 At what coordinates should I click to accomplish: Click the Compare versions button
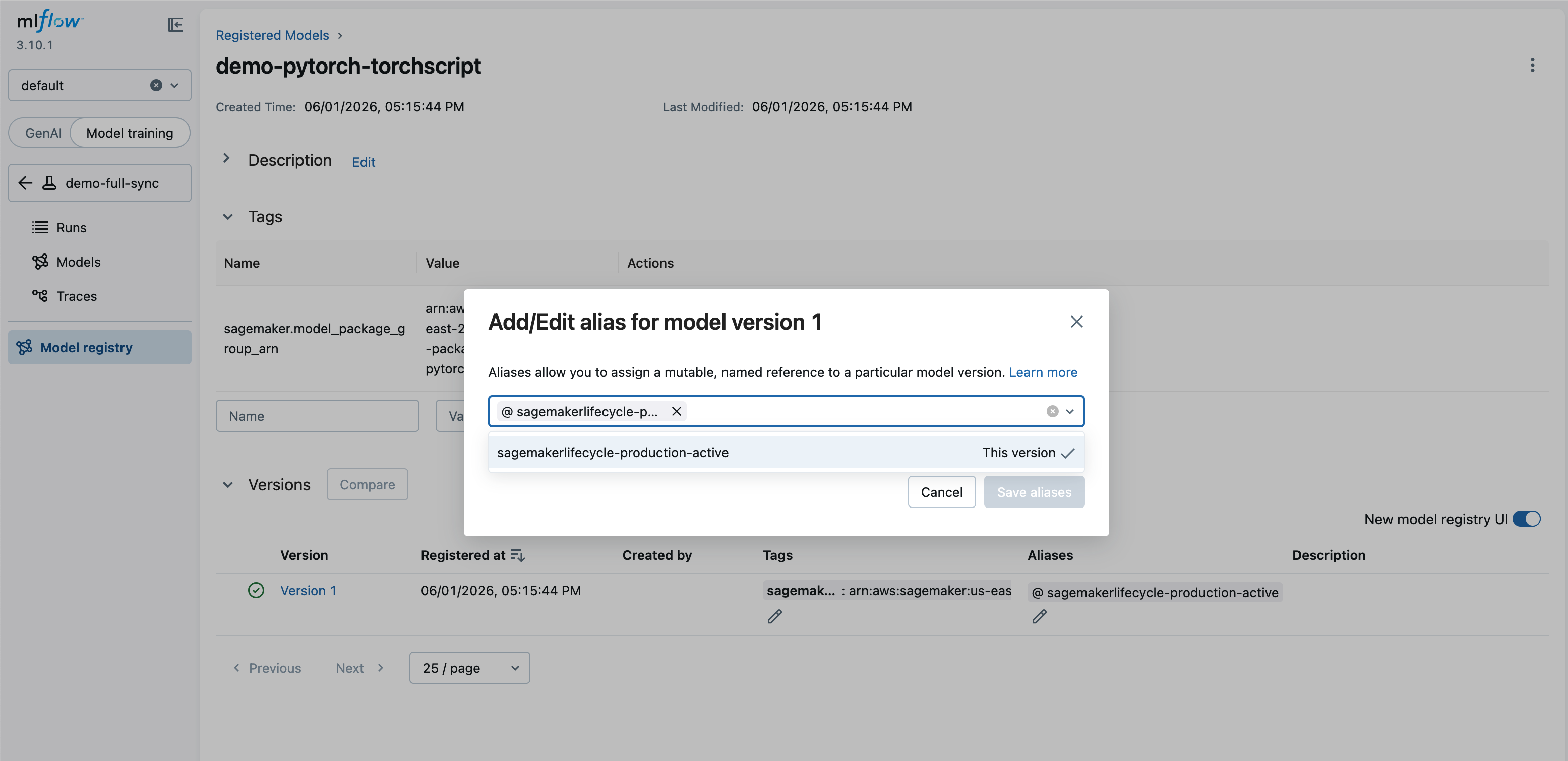coord(367,485)
